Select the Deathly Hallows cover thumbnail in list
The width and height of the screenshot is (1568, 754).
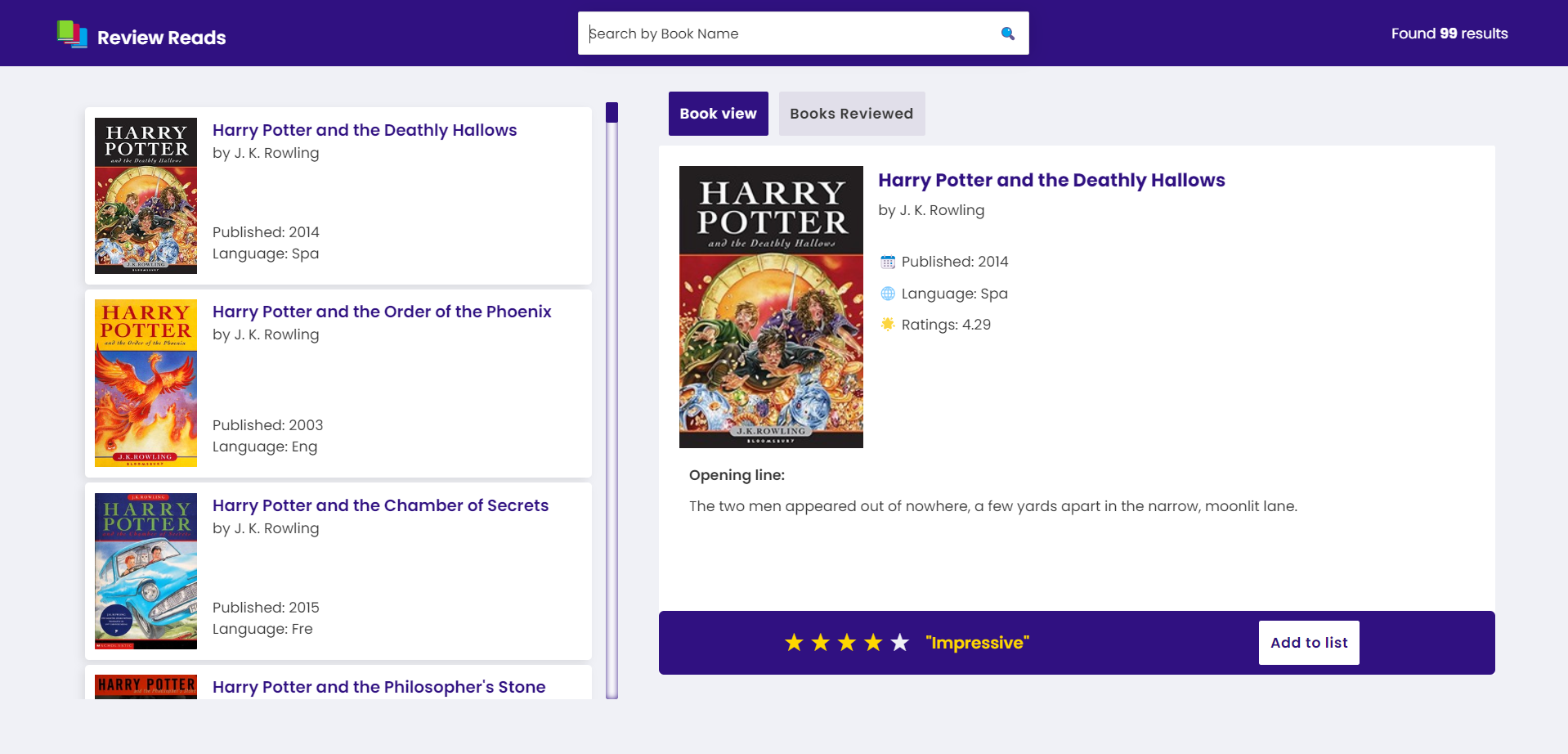point(146,195)
